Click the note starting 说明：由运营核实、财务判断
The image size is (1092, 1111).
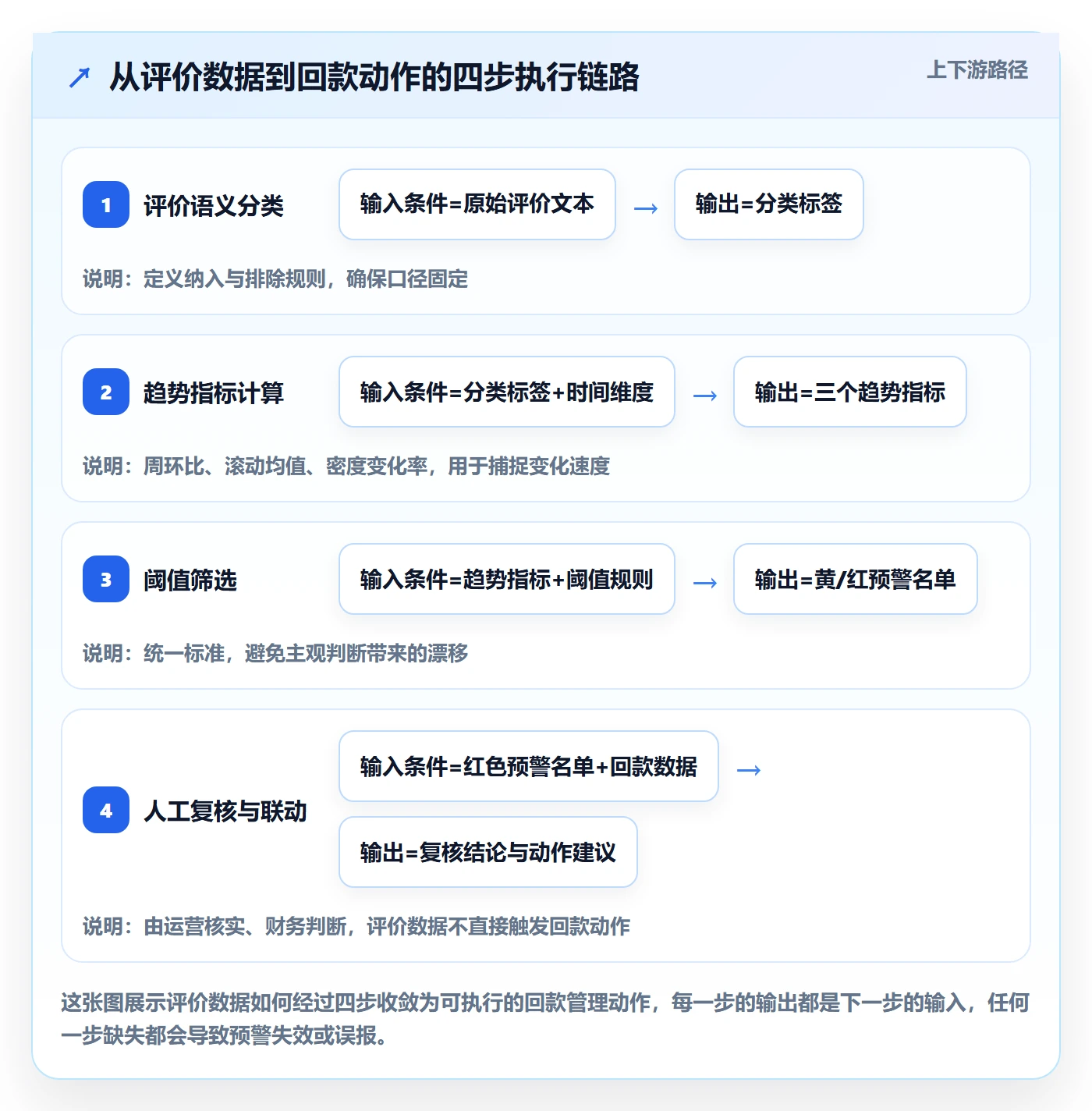[356, 927]
